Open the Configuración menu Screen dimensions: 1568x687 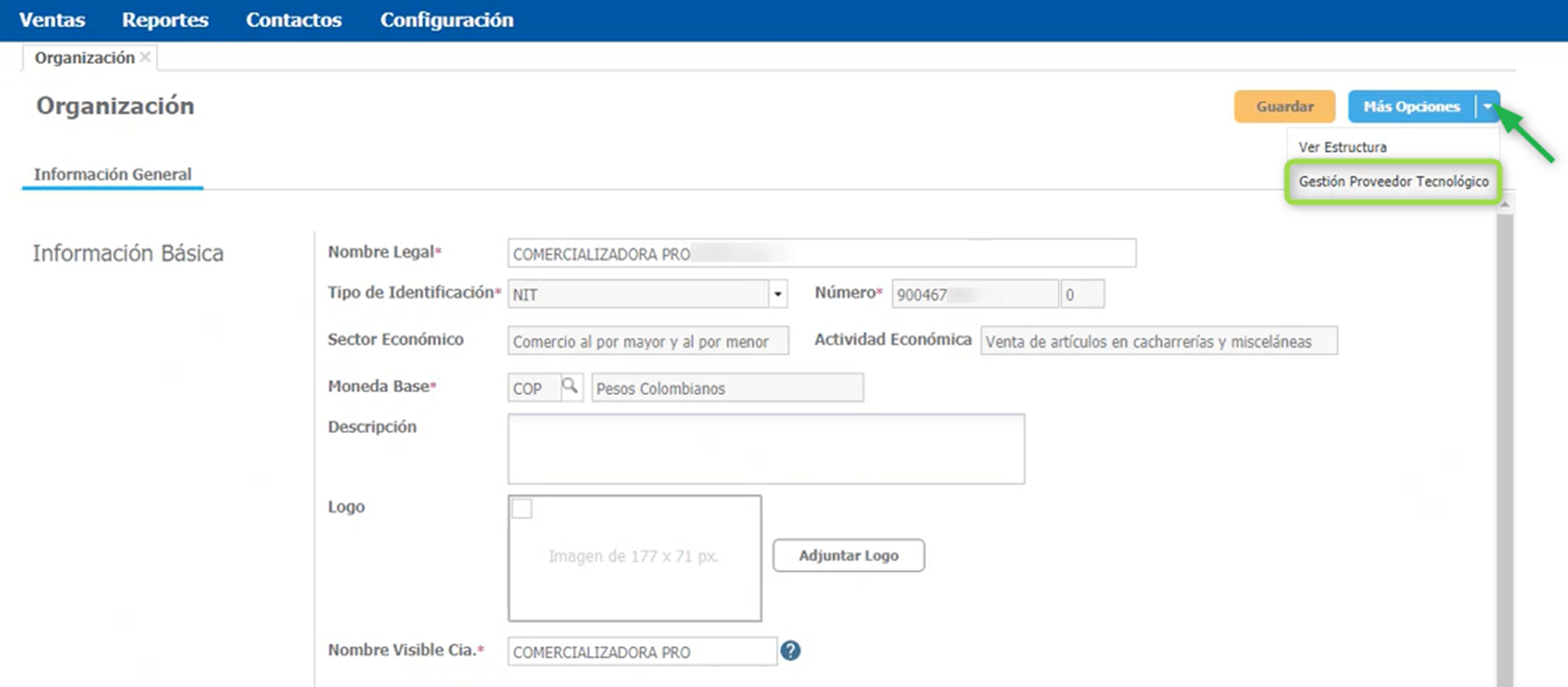coord(447,20)
